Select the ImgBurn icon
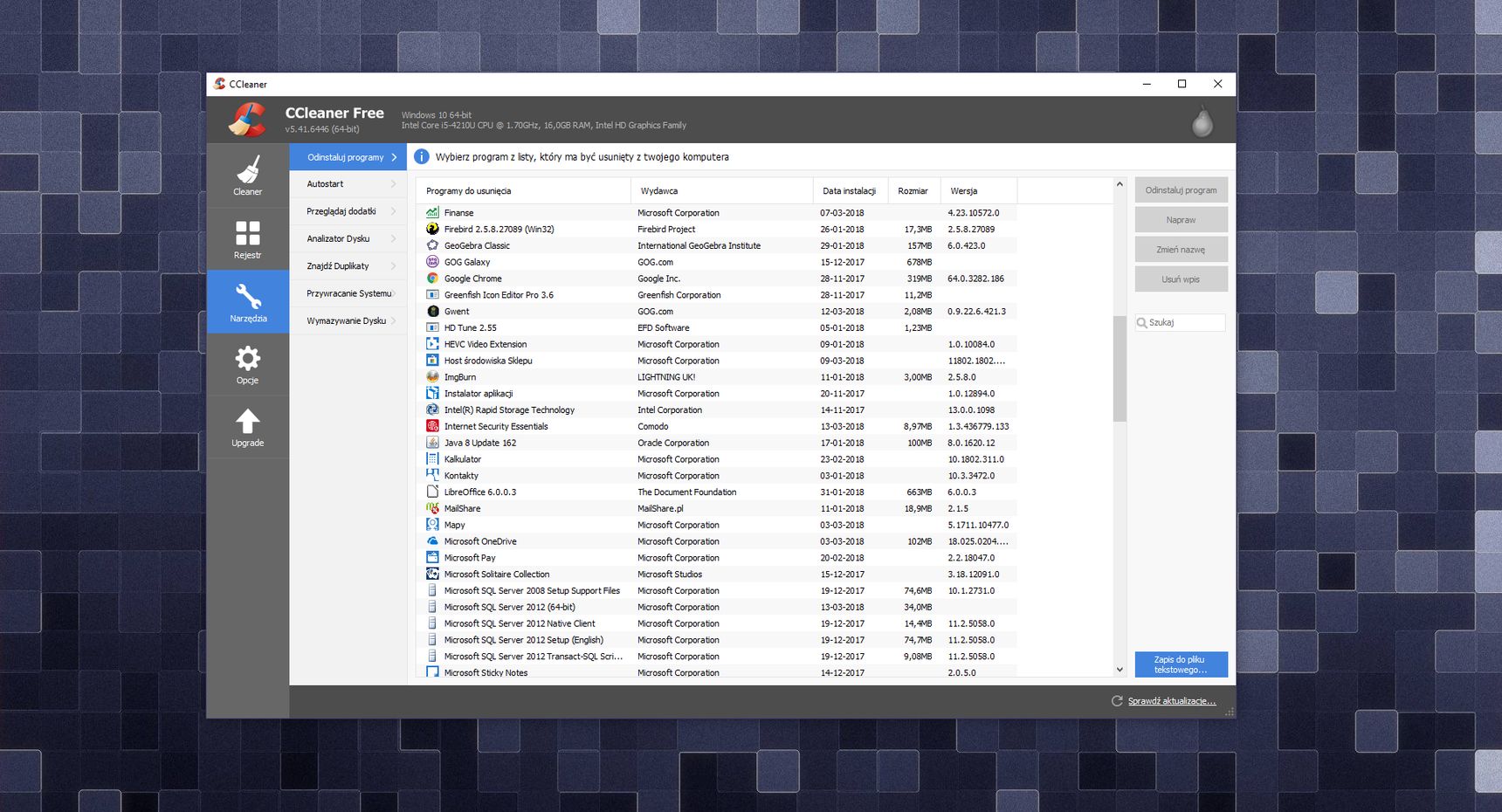This screenshot has height=812, width=1502. point(432,377)
